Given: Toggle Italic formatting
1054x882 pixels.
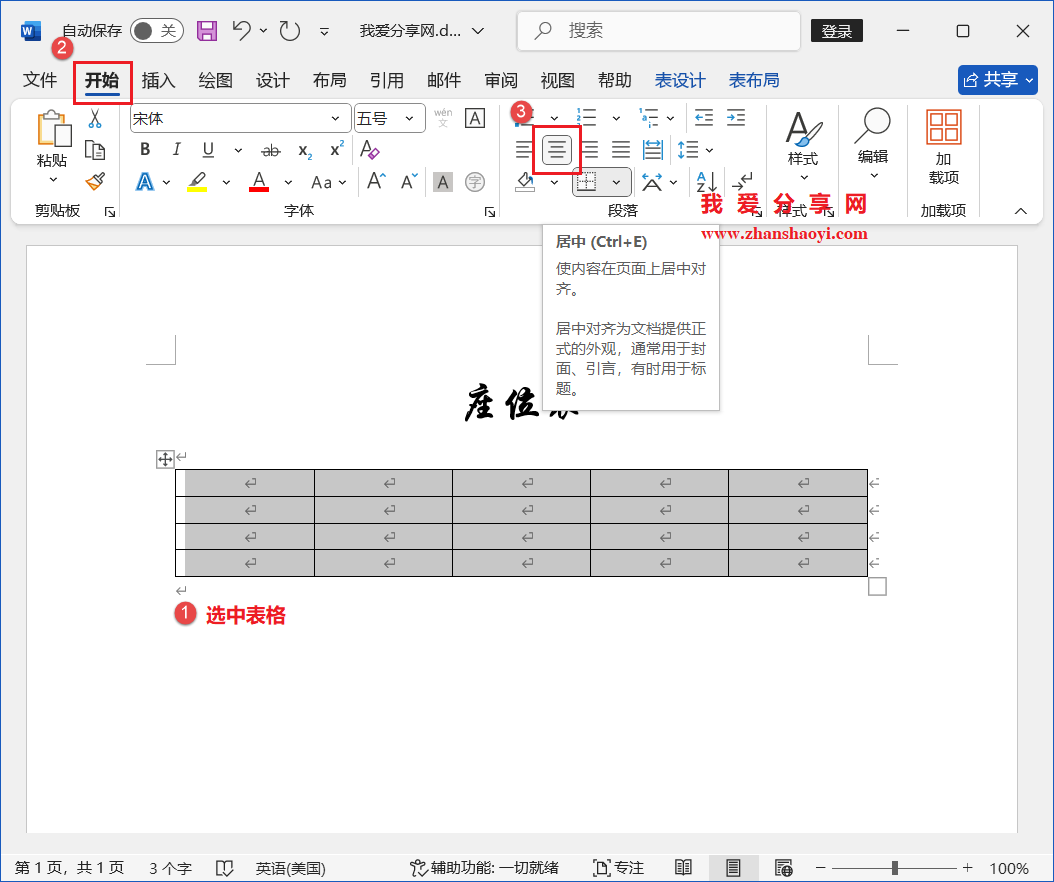Looking at the screenshot, I should point(176,149).
